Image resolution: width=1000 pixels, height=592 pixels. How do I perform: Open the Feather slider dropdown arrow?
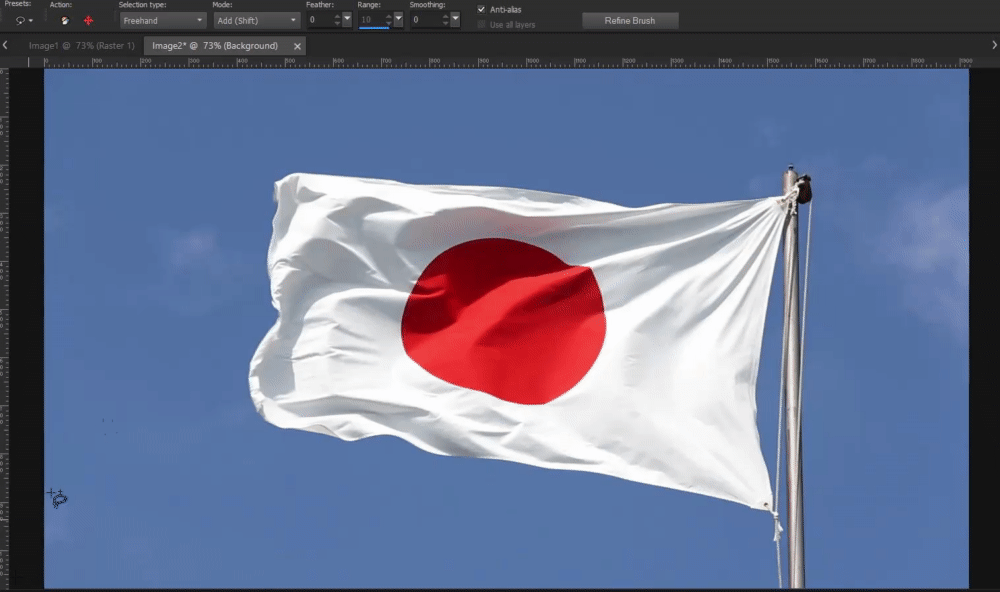[x=347, y=20]
